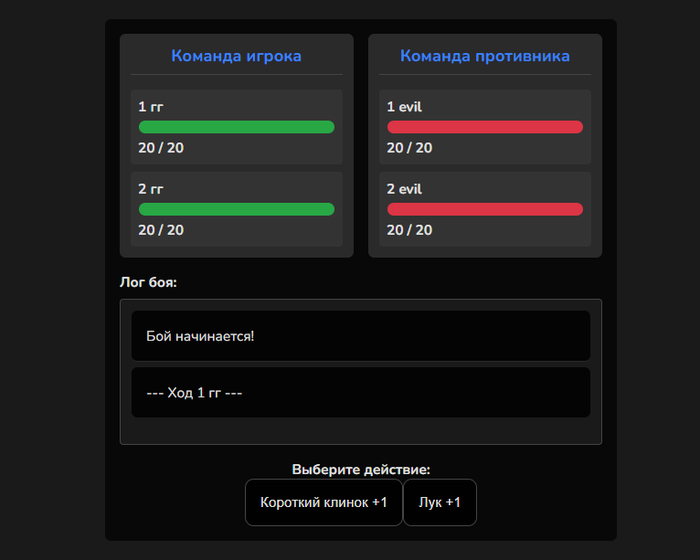Click the red health bar of 1 evil
This screenshot has height=560, width=700.
click(x=485, y=127)
